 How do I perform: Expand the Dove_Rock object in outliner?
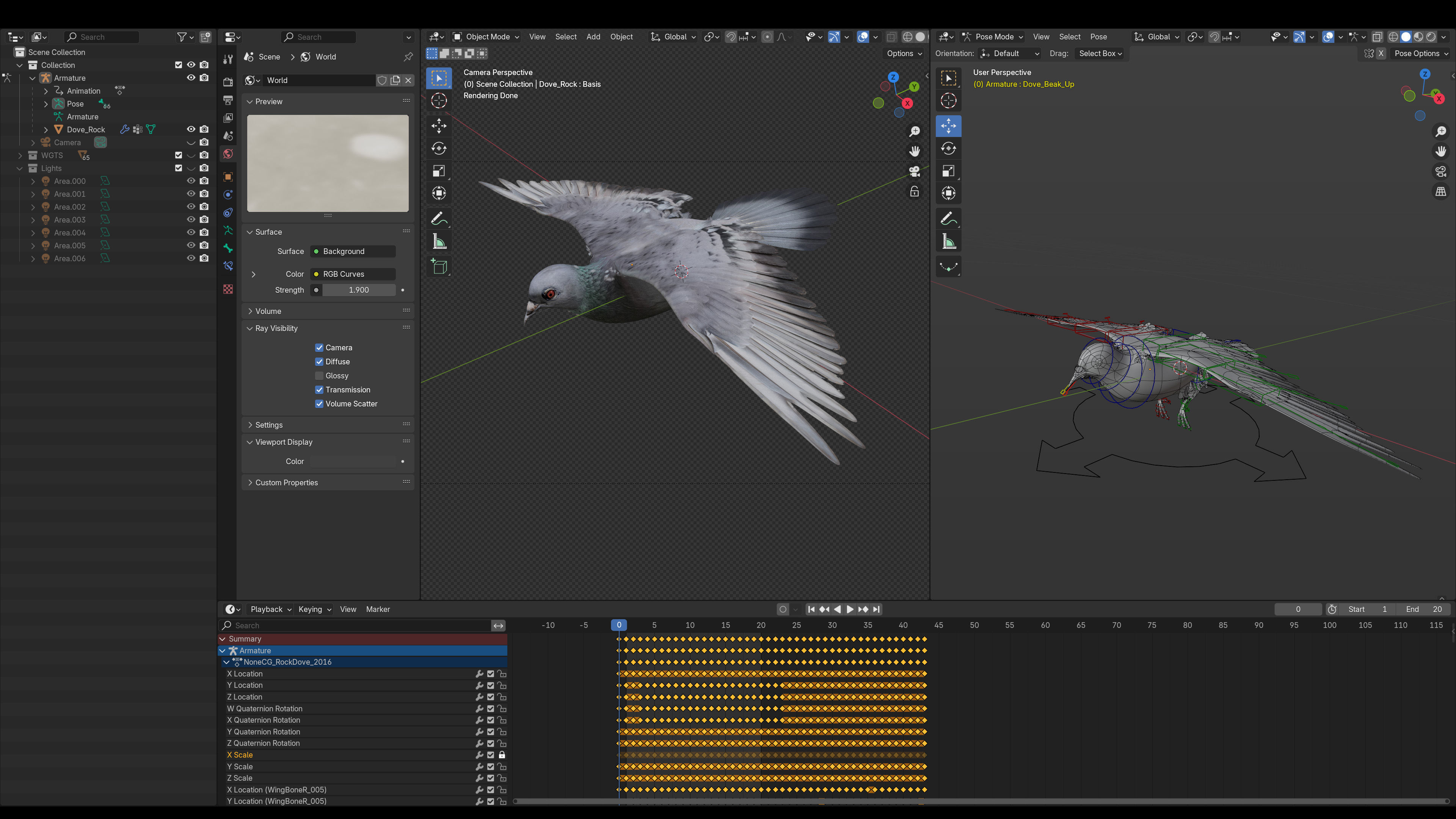click(x=46, y=130)
